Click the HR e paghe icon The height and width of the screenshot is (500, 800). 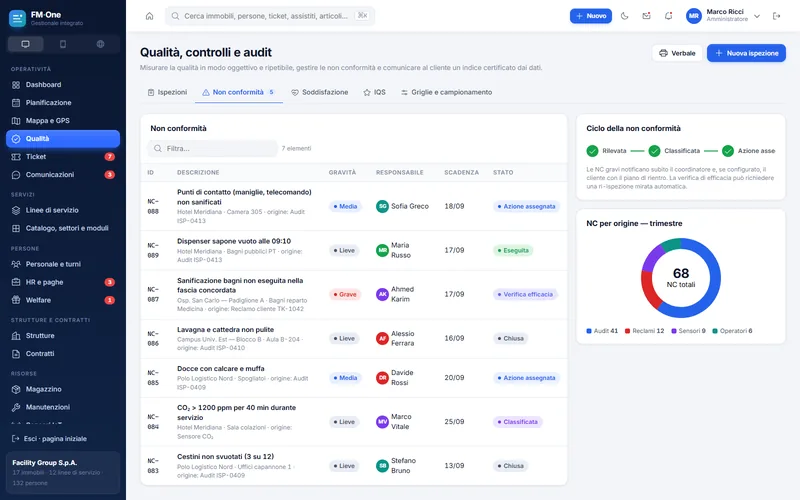click(x=16, y=282)
